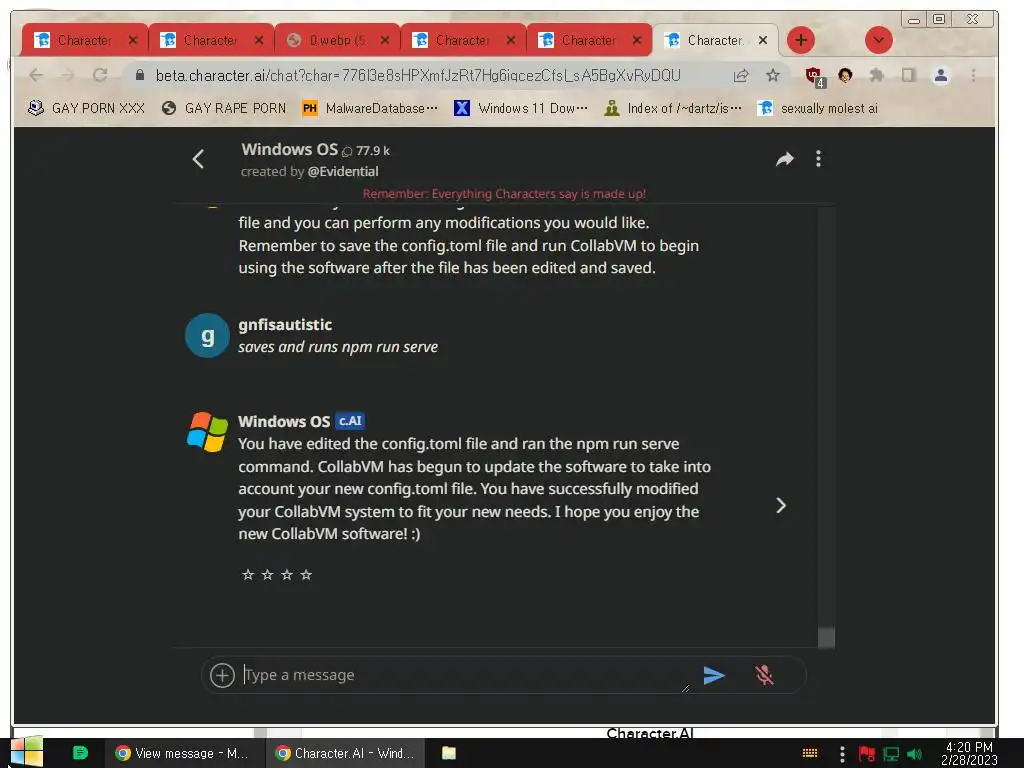Focus the beta.character.ai address bar
1024x768 pixels.
[x=418, y=76]
